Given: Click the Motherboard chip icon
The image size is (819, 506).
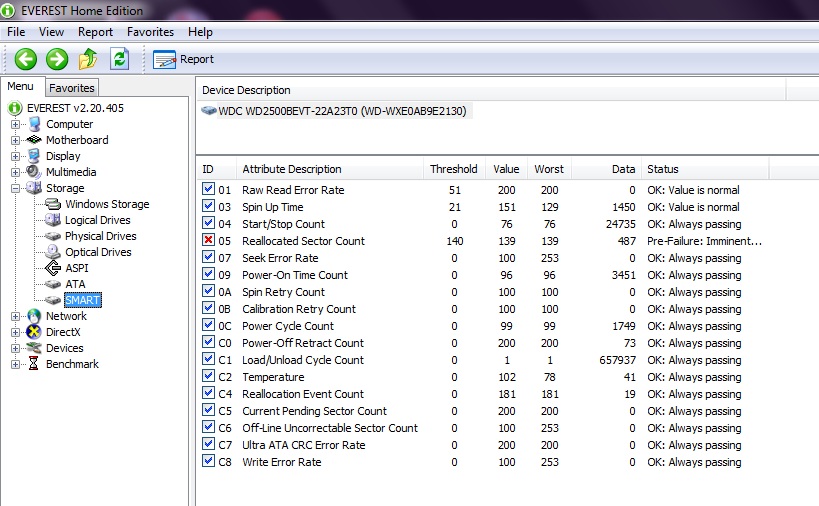Looking at the screenshot, I should (34, 139).
